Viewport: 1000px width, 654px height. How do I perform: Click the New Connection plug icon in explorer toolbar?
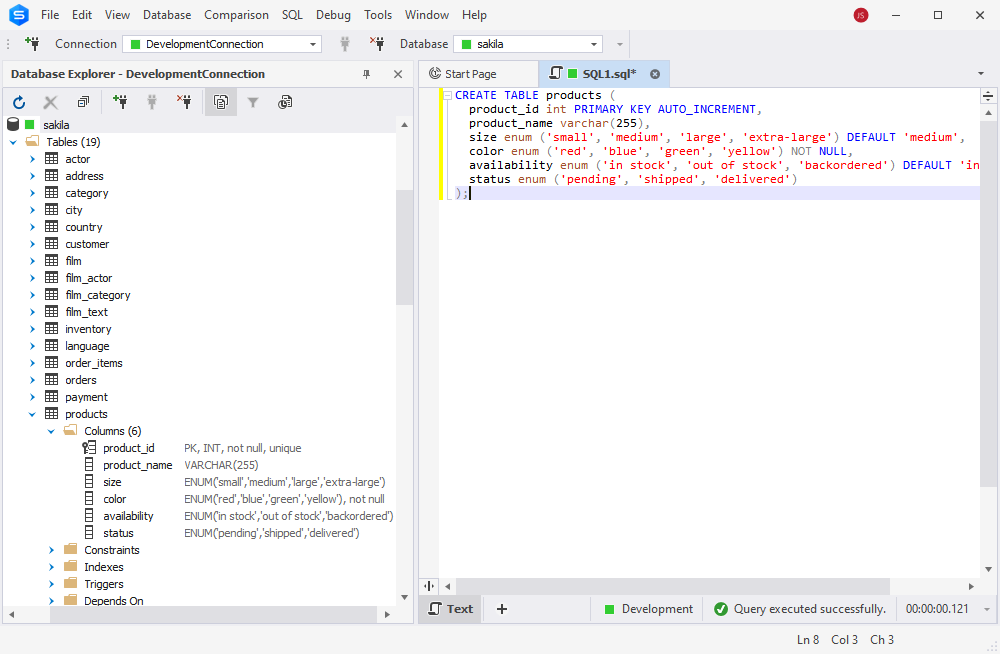(x=120, y=102)
